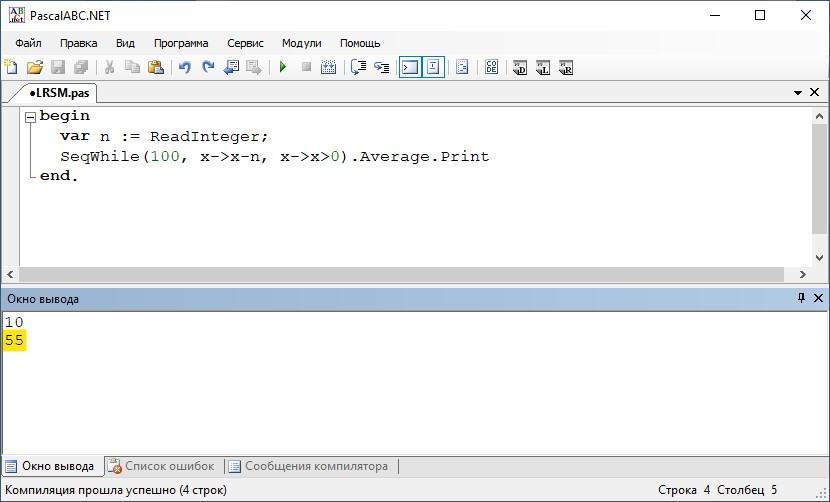Click the CODE toolbar icon
The width and height of the screenshot is (830, 502).
tap(491, 67)
